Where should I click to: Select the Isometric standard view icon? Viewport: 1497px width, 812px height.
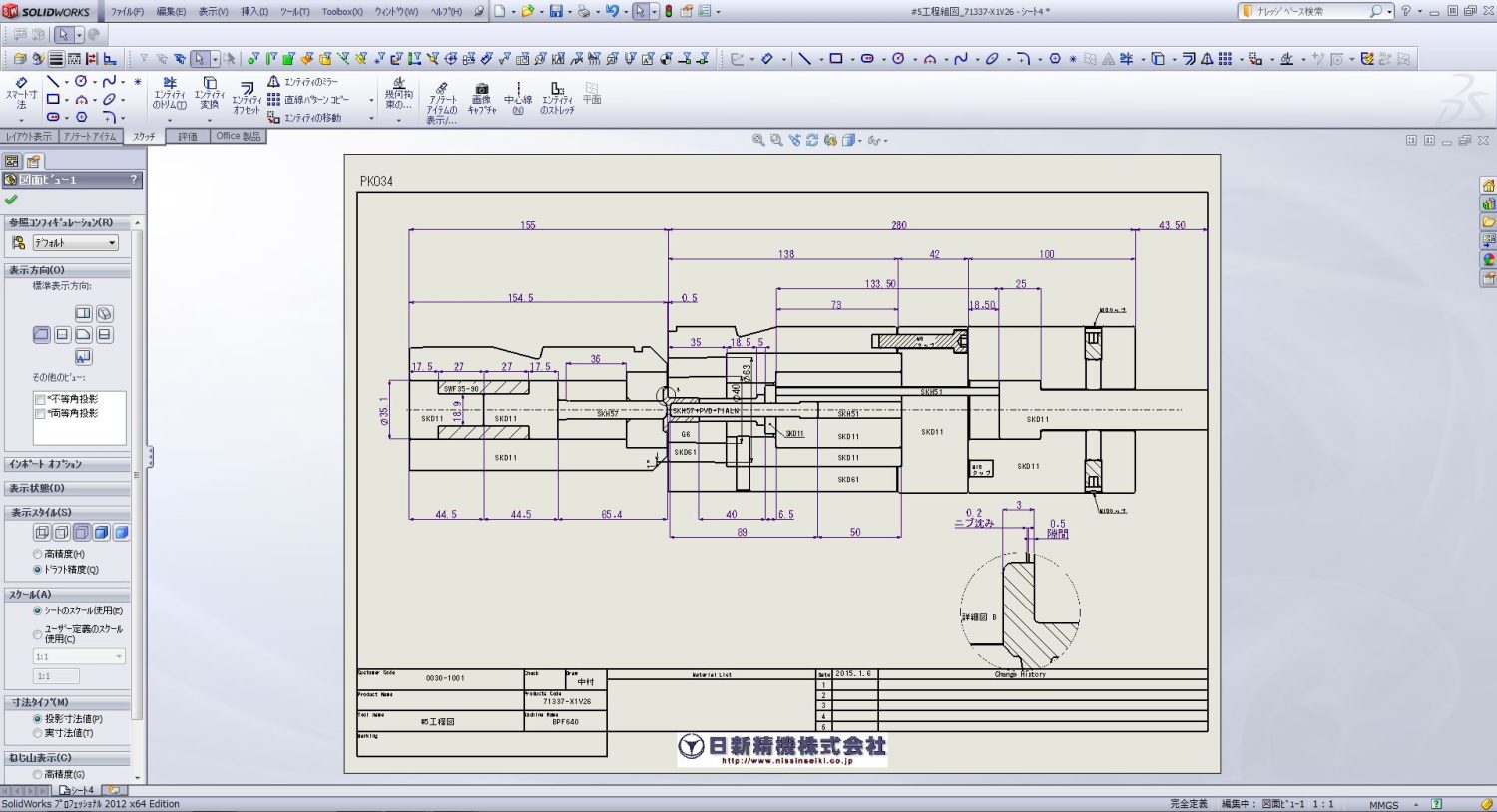(x=104, y=313)
